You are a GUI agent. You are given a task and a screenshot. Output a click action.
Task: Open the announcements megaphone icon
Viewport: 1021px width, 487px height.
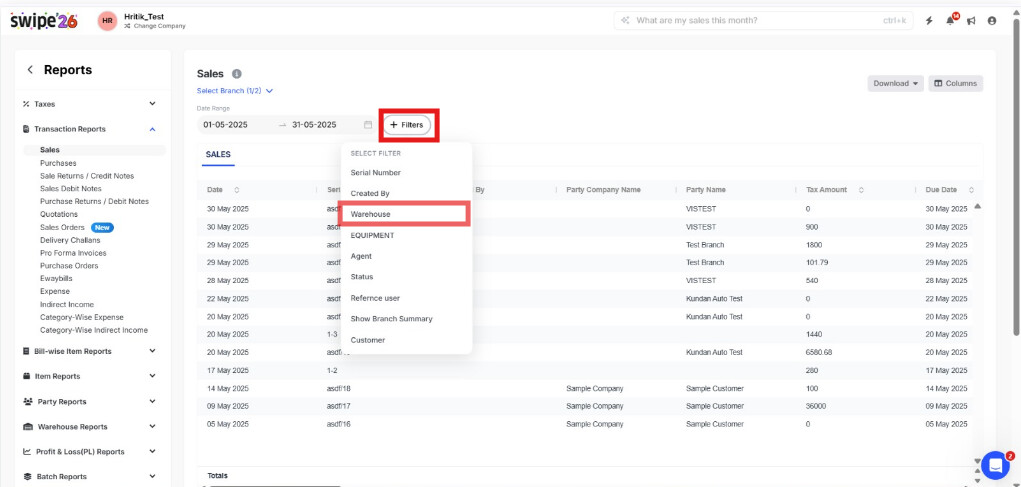pyautogui.click(x=971, y=21)
